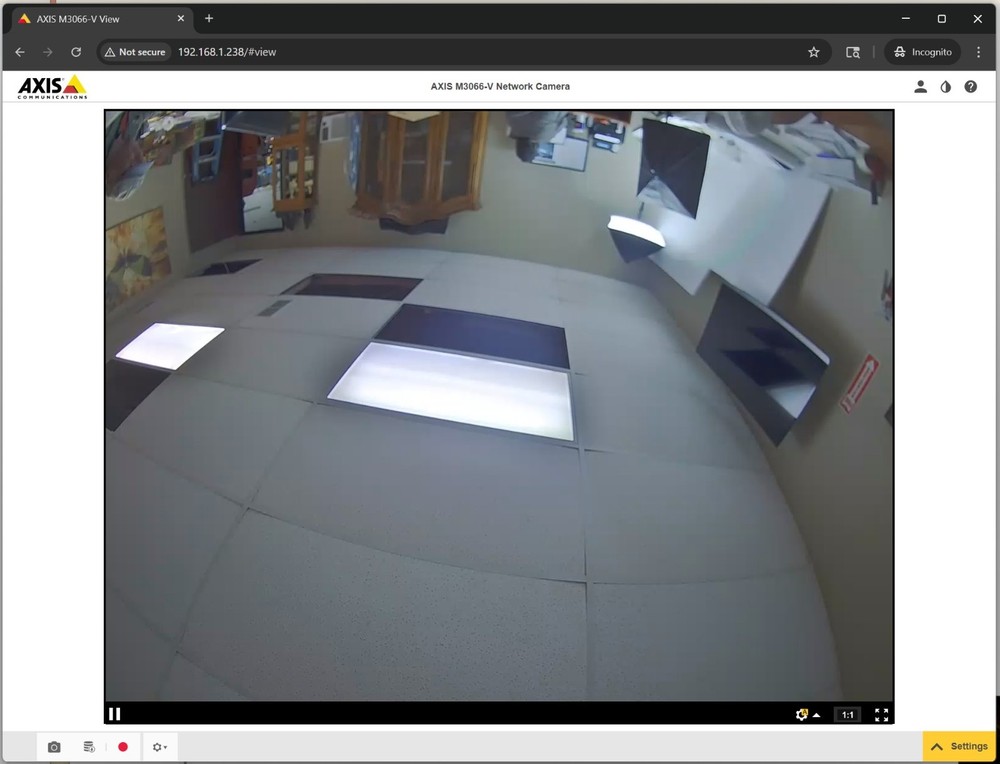Open the help icon in the header

pos(970,87)
